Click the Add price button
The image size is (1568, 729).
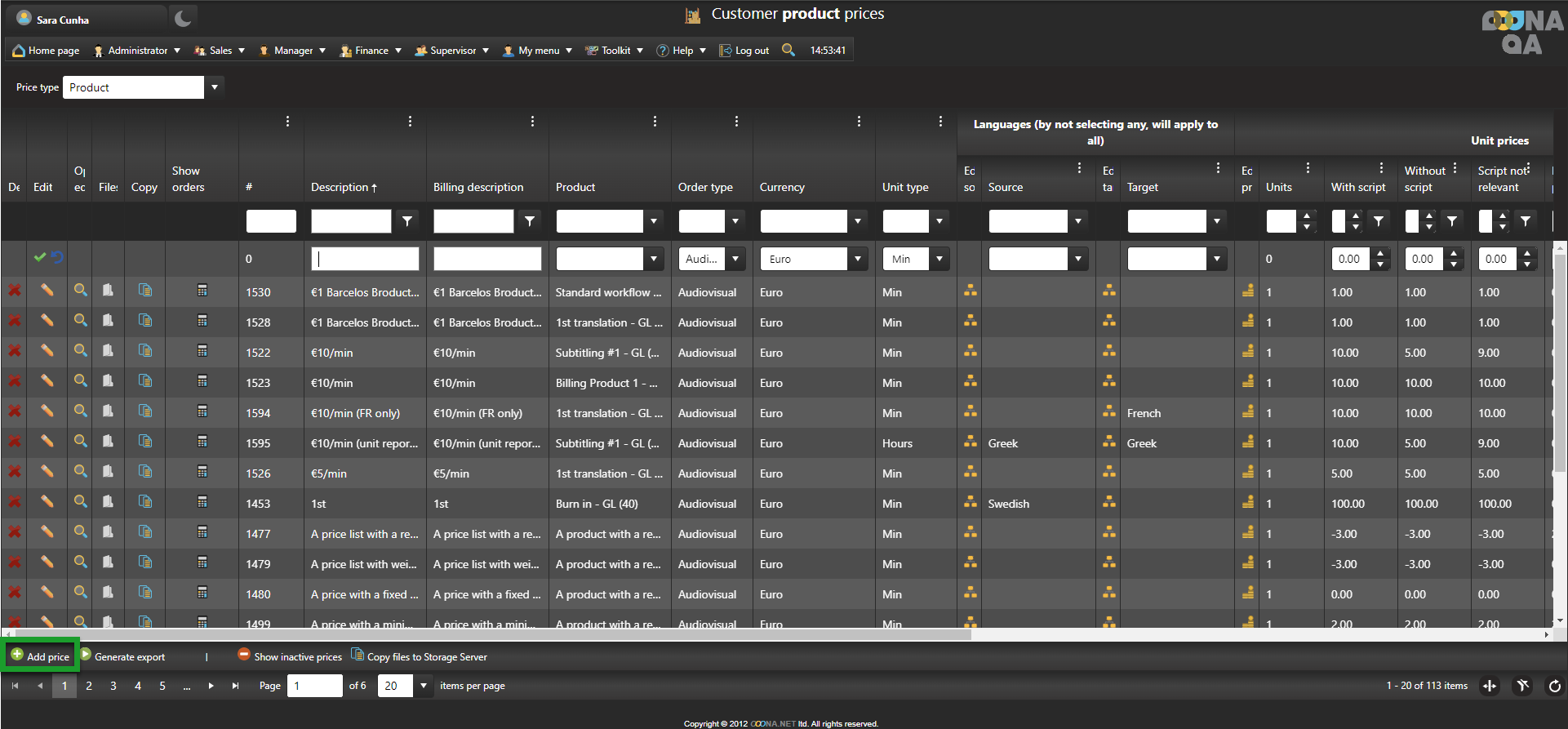[x=40, y=656]
